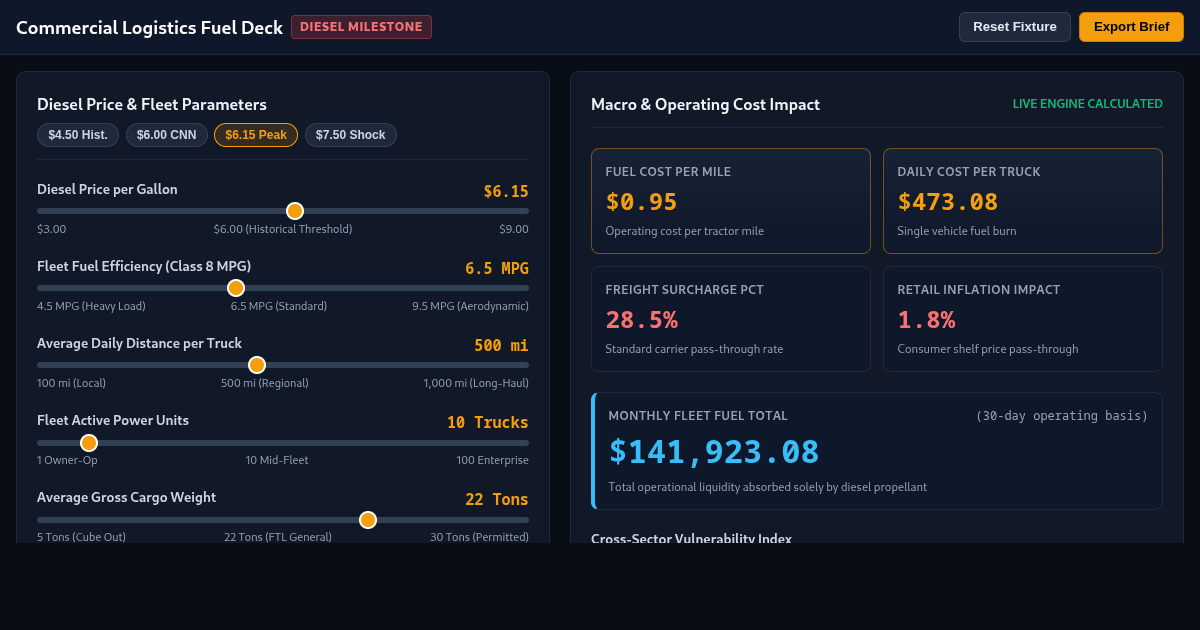Select the $7.50 Shock preset
The image size is (1200, 630).
click(x=351, y=135)
